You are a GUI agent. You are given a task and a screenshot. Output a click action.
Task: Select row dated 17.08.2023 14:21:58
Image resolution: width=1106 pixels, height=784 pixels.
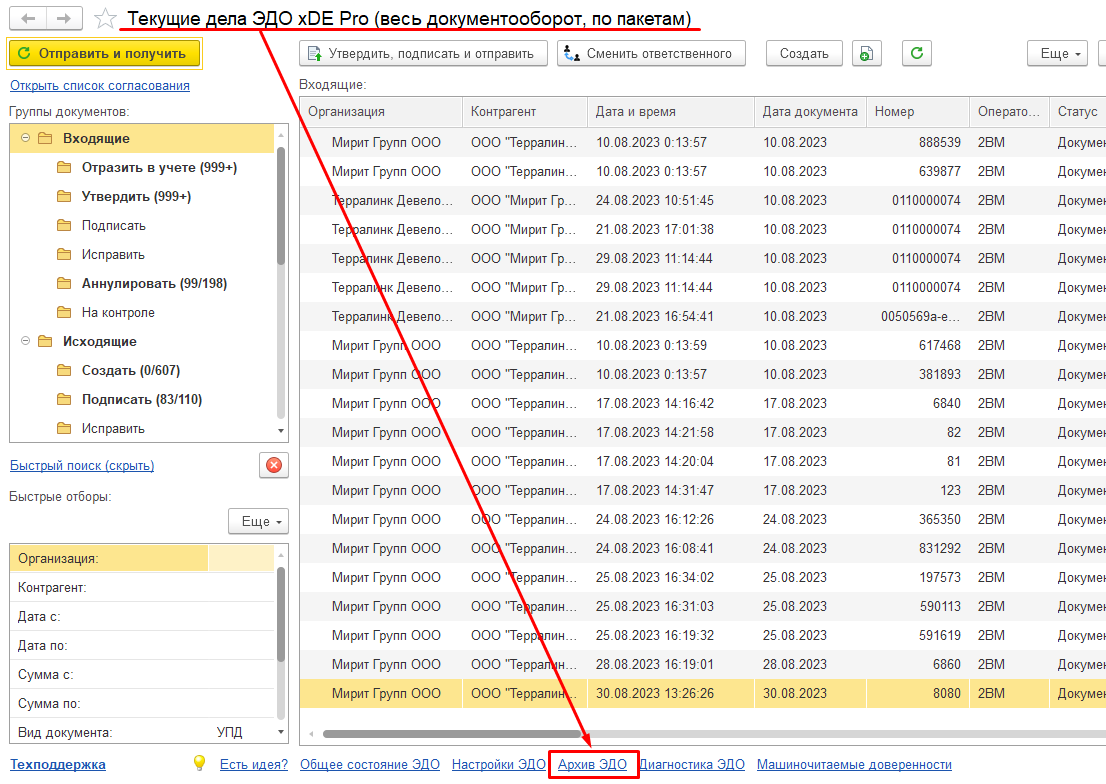[703, 432]
